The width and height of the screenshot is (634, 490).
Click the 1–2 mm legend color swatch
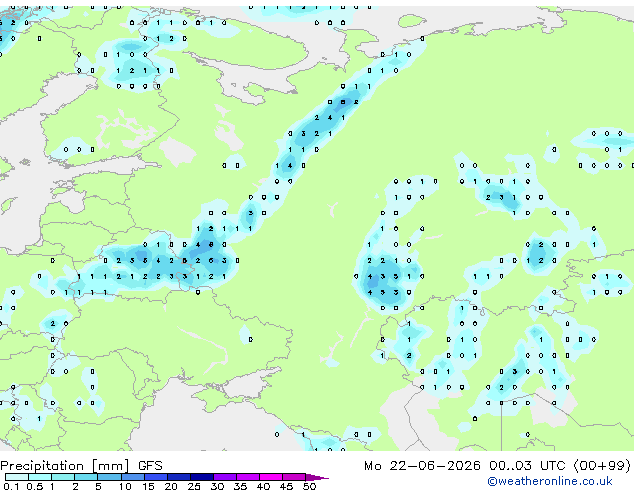click(63, 477)
